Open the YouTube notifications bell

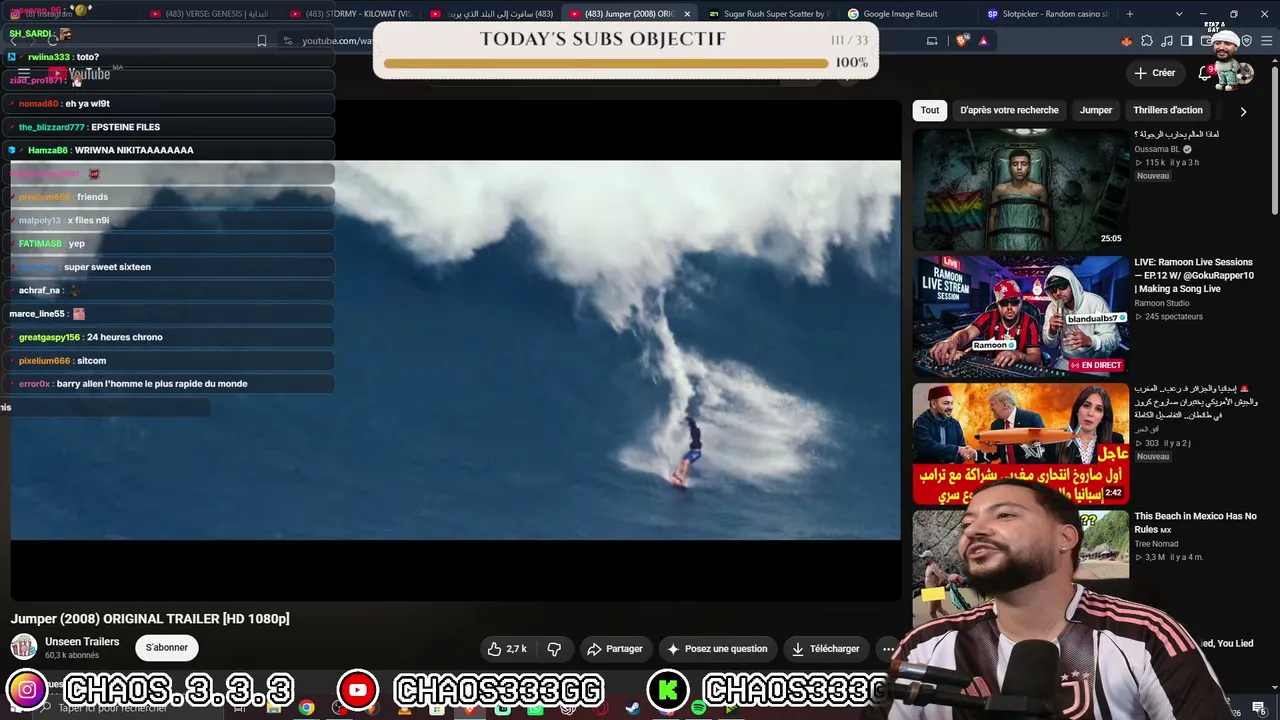click(1204, 73)
